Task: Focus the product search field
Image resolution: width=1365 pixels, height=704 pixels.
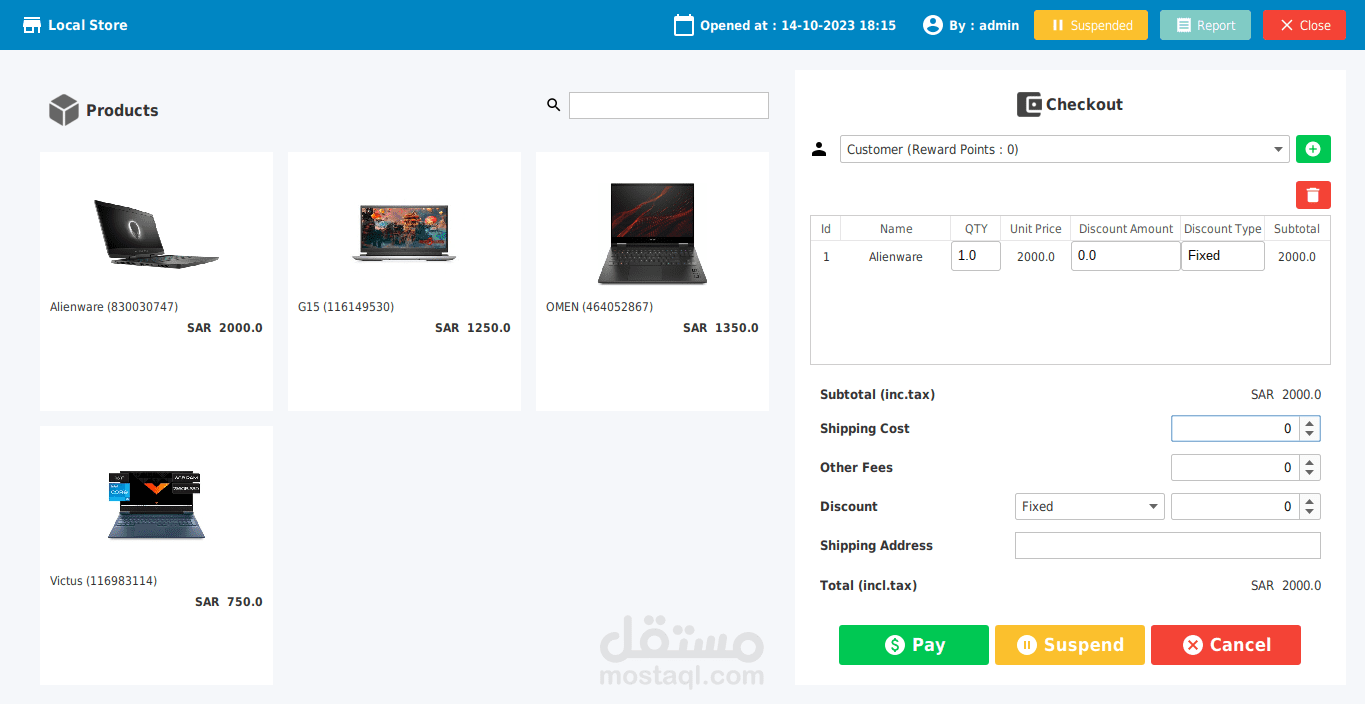Action: 669,105
